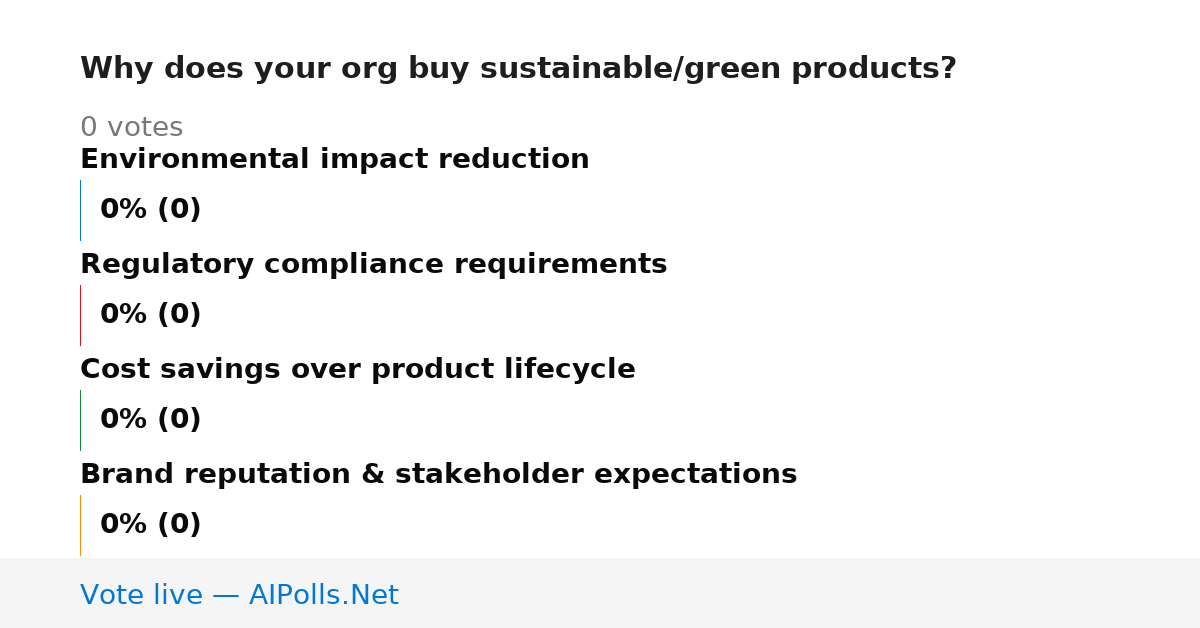Image resolution: width=1200 pixels, height=628 pixels.
Task: Select Environmental impact reduction option
Action: point(335,159)
